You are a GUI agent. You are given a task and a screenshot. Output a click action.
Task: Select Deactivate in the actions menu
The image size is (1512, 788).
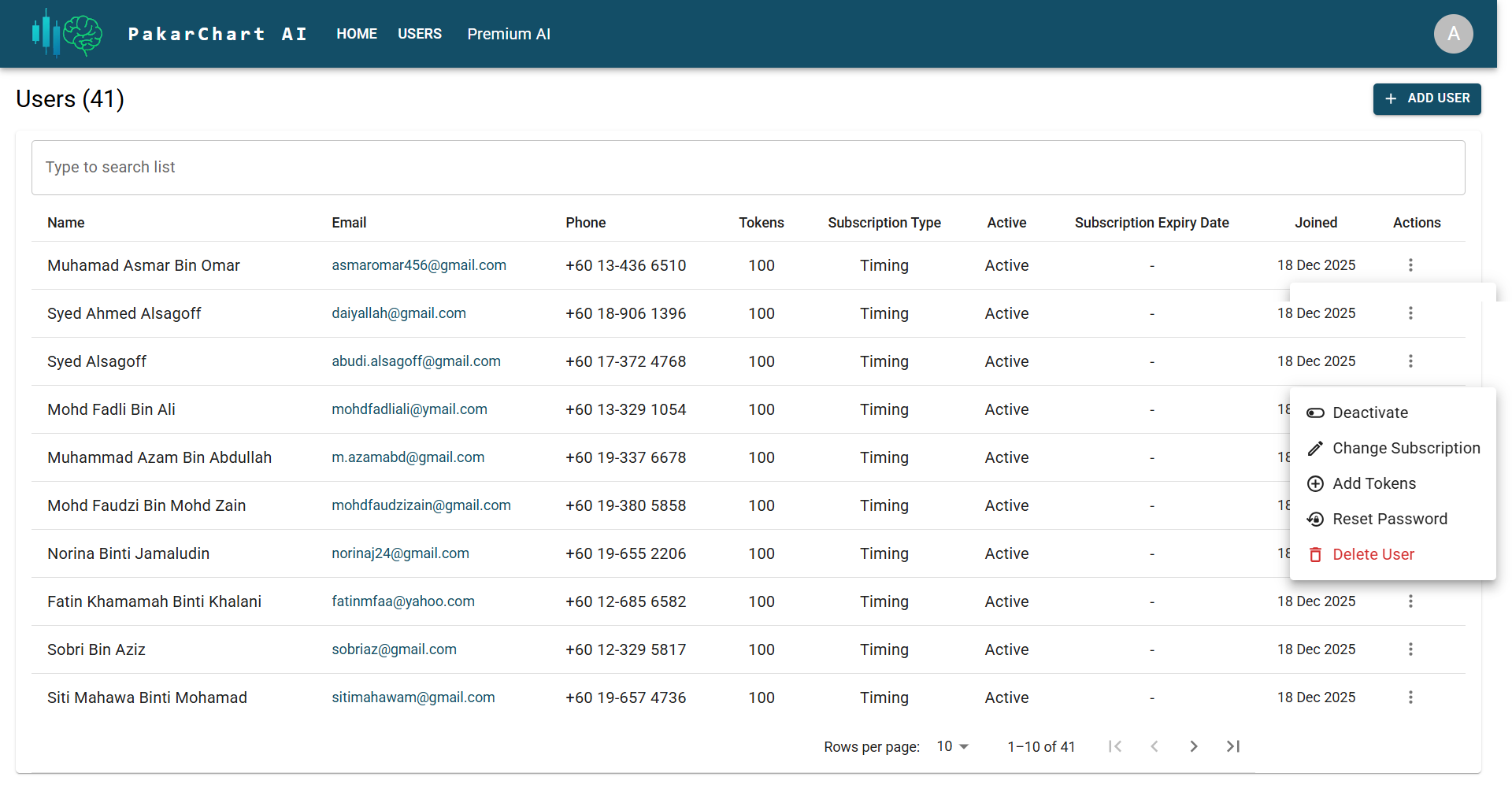tap(1369, 412)
